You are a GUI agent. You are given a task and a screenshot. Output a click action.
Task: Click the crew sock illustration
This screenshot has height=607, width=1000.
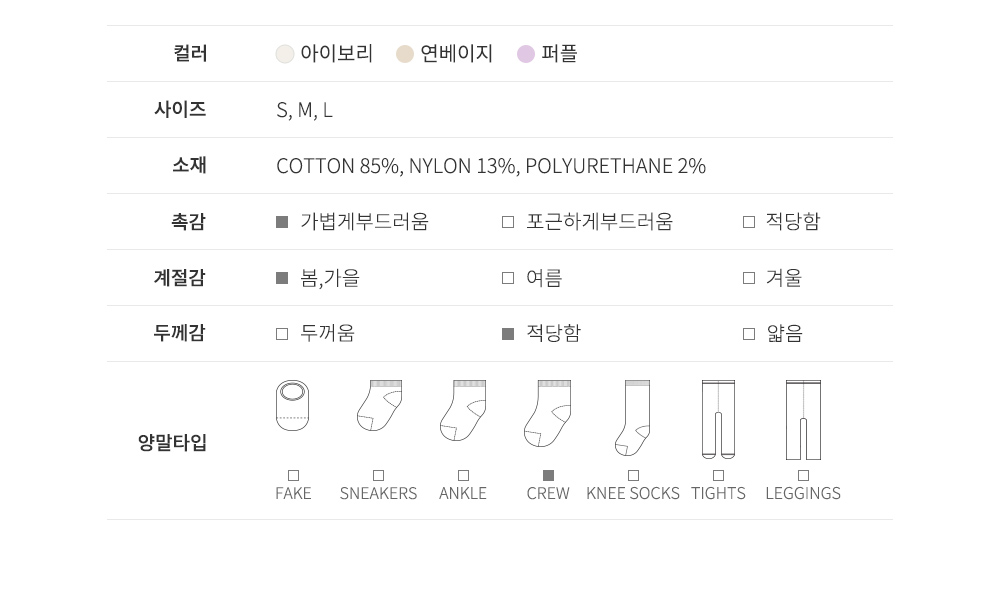[x=547, y=412]
